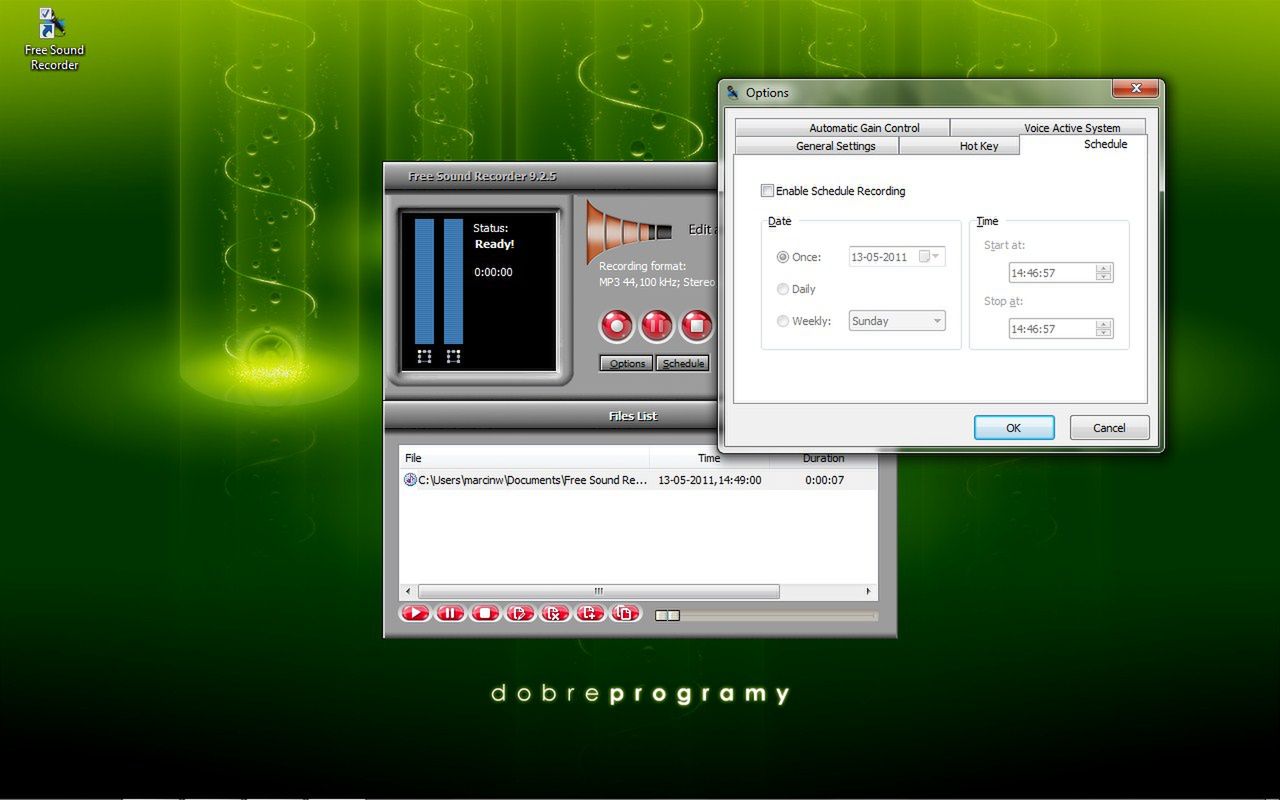Viewport: 1280px width, 800px height.
Task: Click the 13-05-2011,14:49:00 time cell
Action: click(709, 480)
